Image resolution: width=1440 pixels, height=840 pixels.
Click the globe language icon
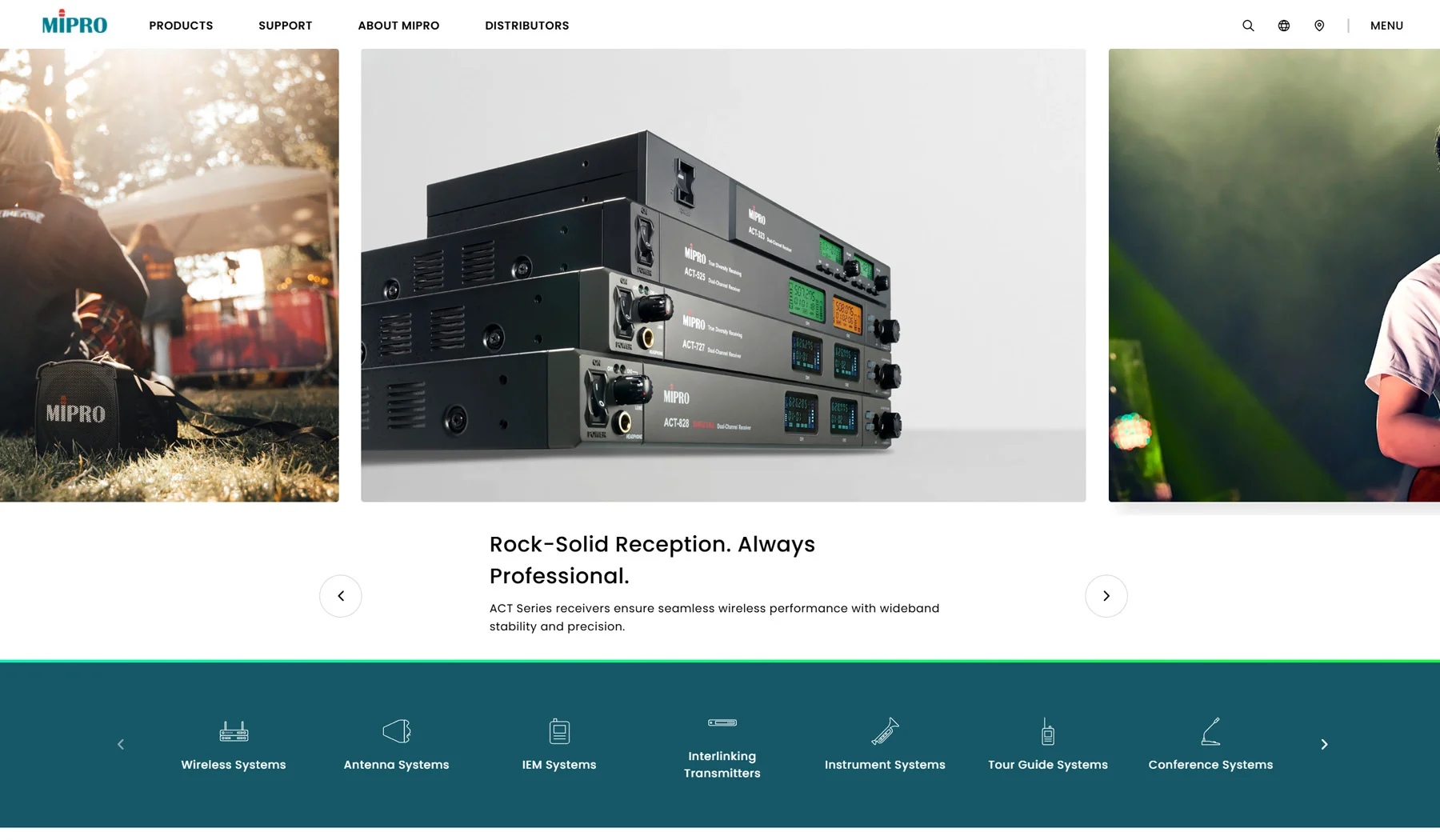(x=1284, y=26)
